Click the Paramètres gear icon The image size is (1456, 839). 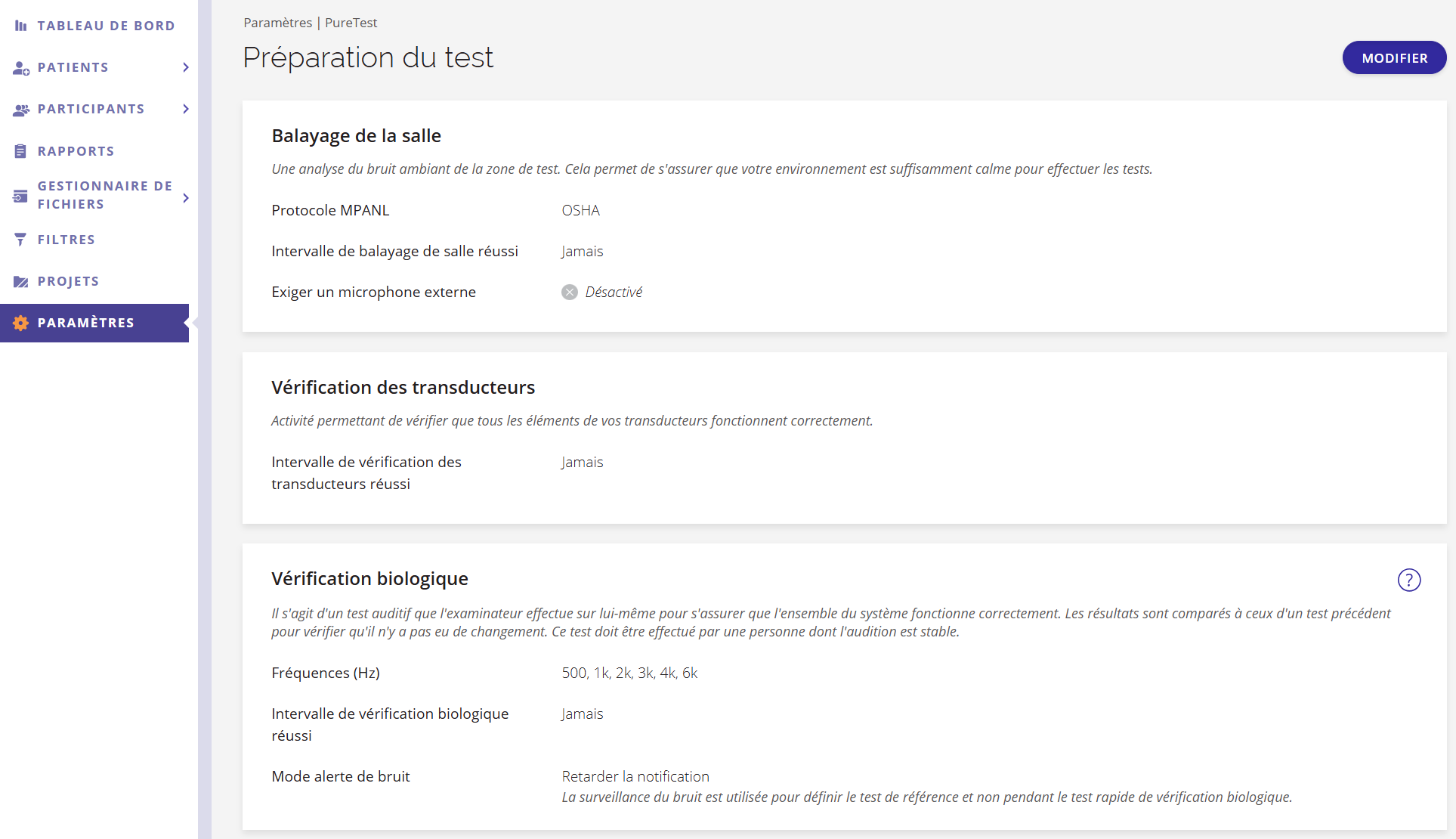tap(20, 323)
